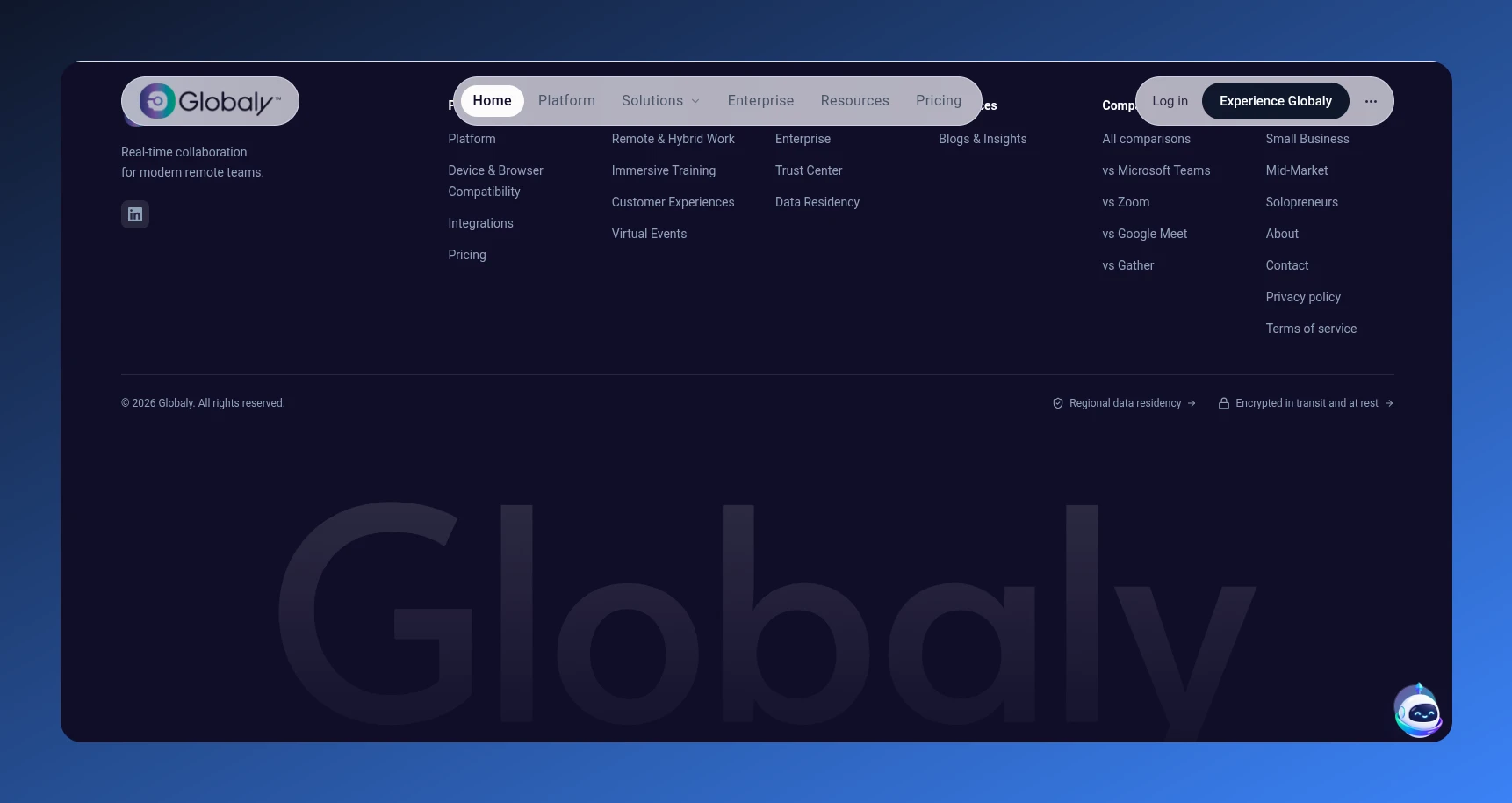Open the Resources nav item
The image size is (1512, 803).
pos(855,101)
